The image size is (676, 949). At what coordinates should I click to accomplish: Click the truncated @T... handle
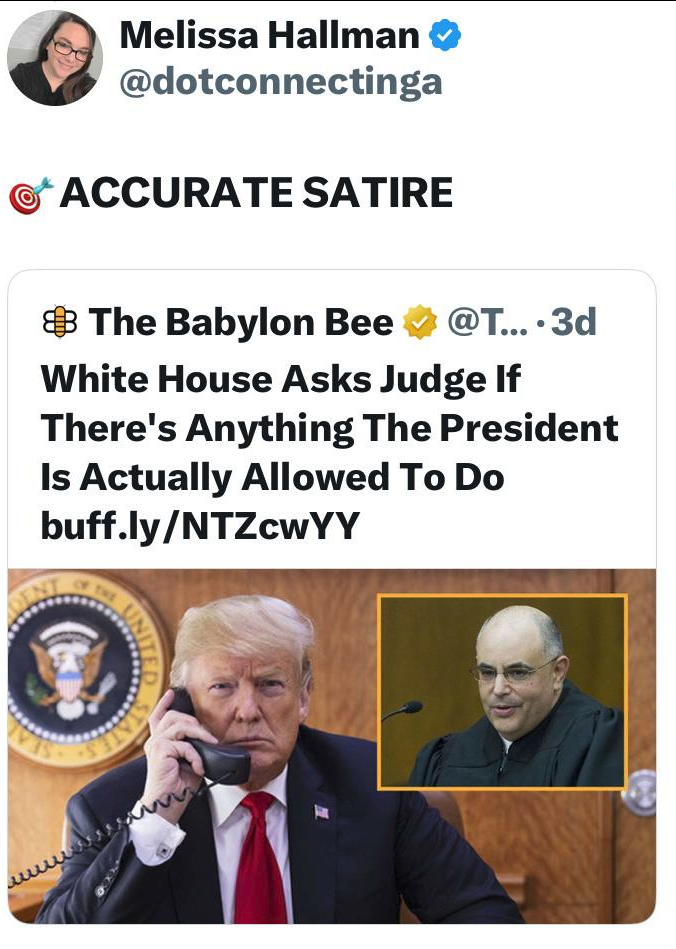point(487,322)
